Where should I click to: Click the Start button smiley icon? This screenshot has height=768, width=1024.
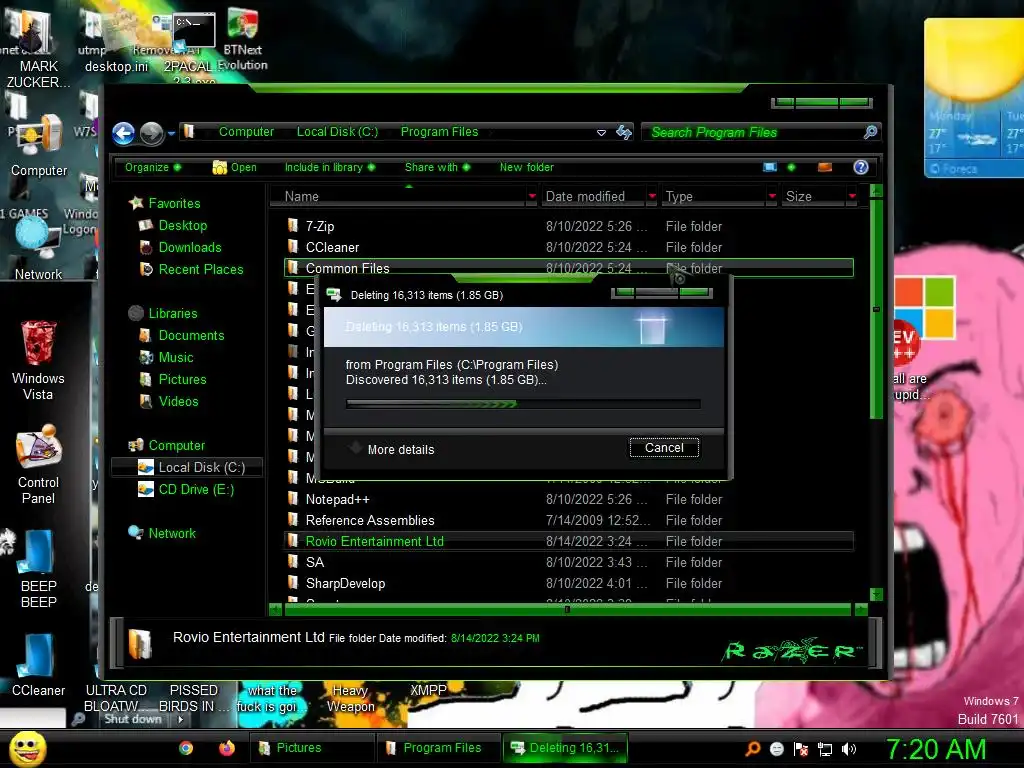tap(27, 748)
